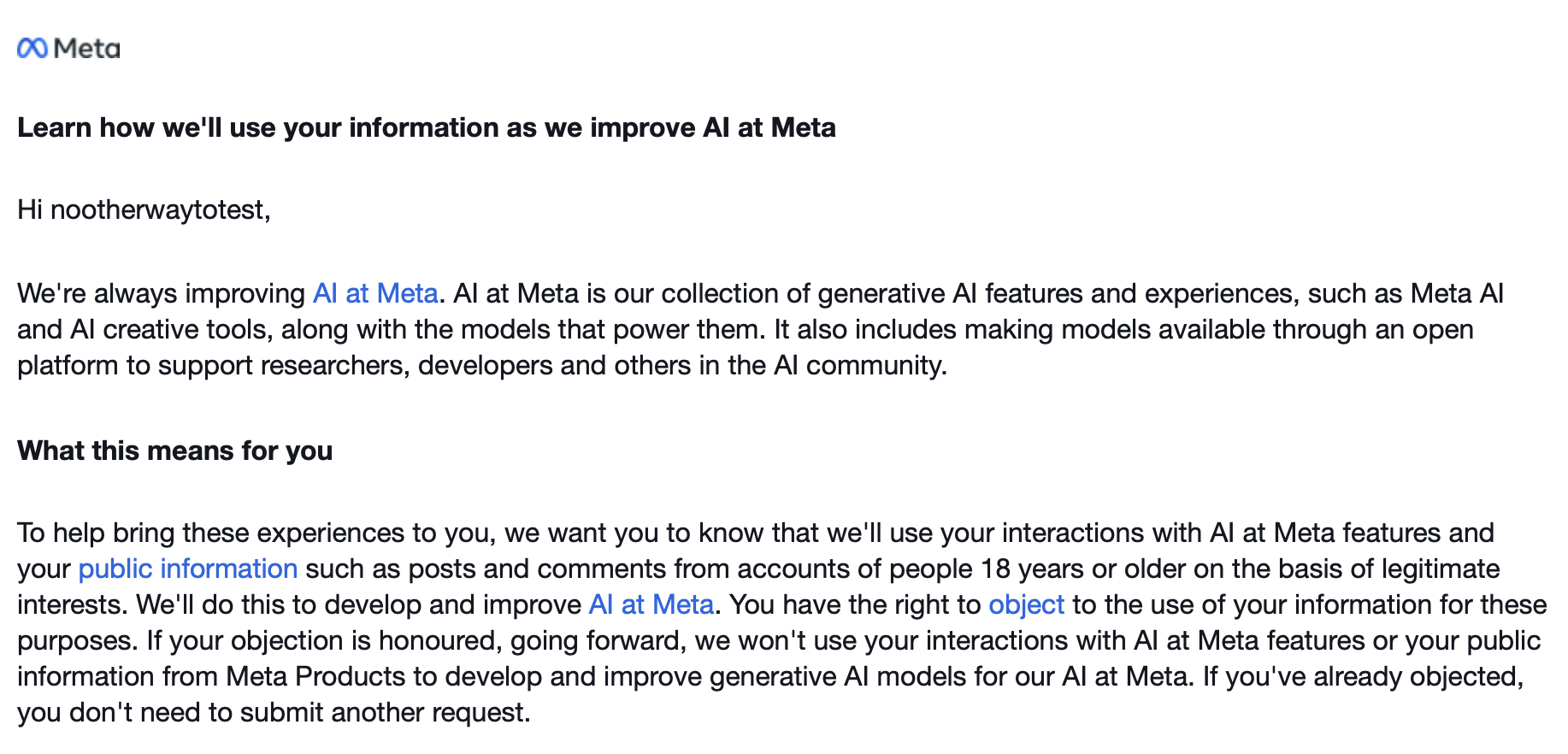Image resolution: width=1568 pixels, height=754 pixels.
Task: Open the public information link
Action: tap(188, 568)
